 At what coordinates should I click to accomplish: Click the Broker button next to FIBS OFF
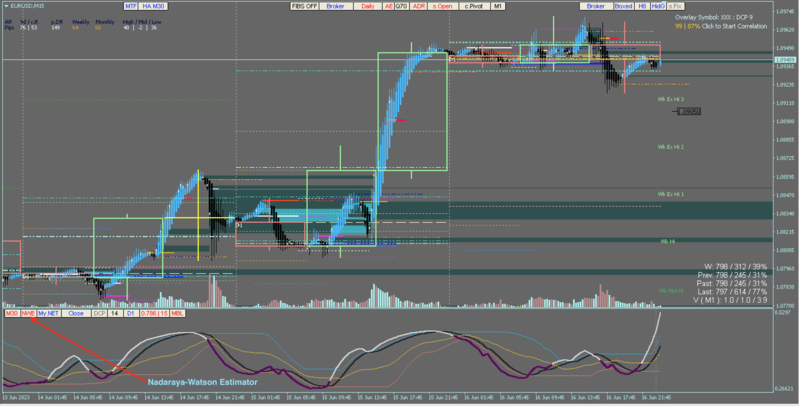[335, 6]
